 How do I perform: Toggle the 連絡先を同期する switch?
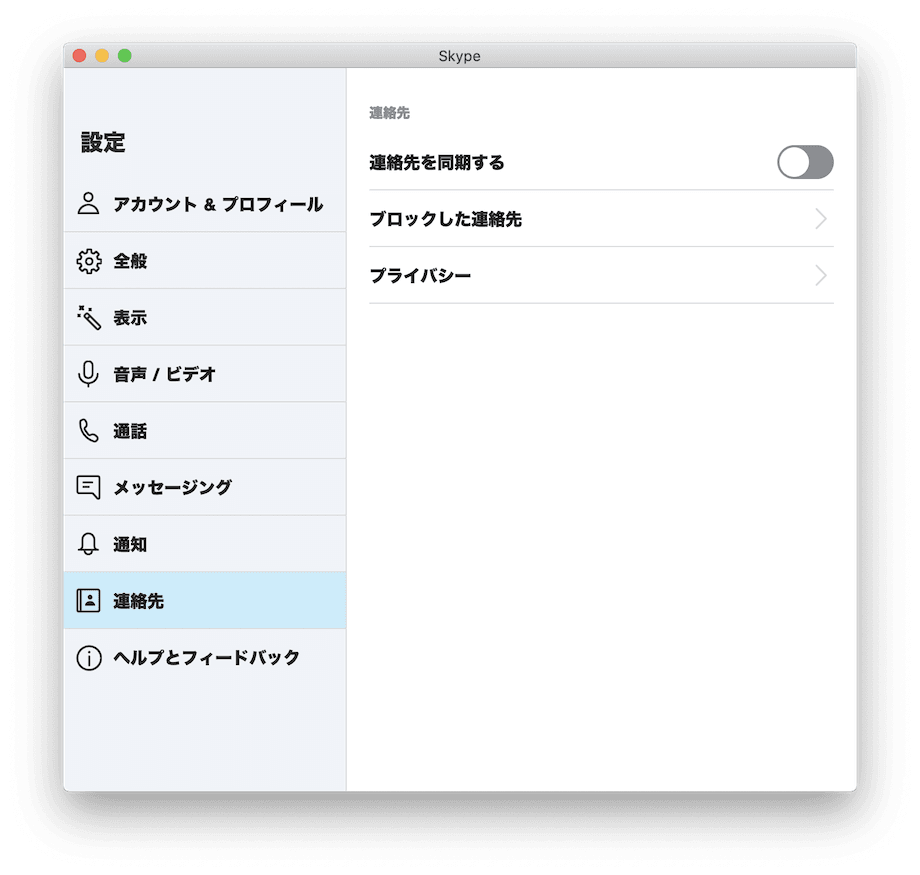(805, 162)
